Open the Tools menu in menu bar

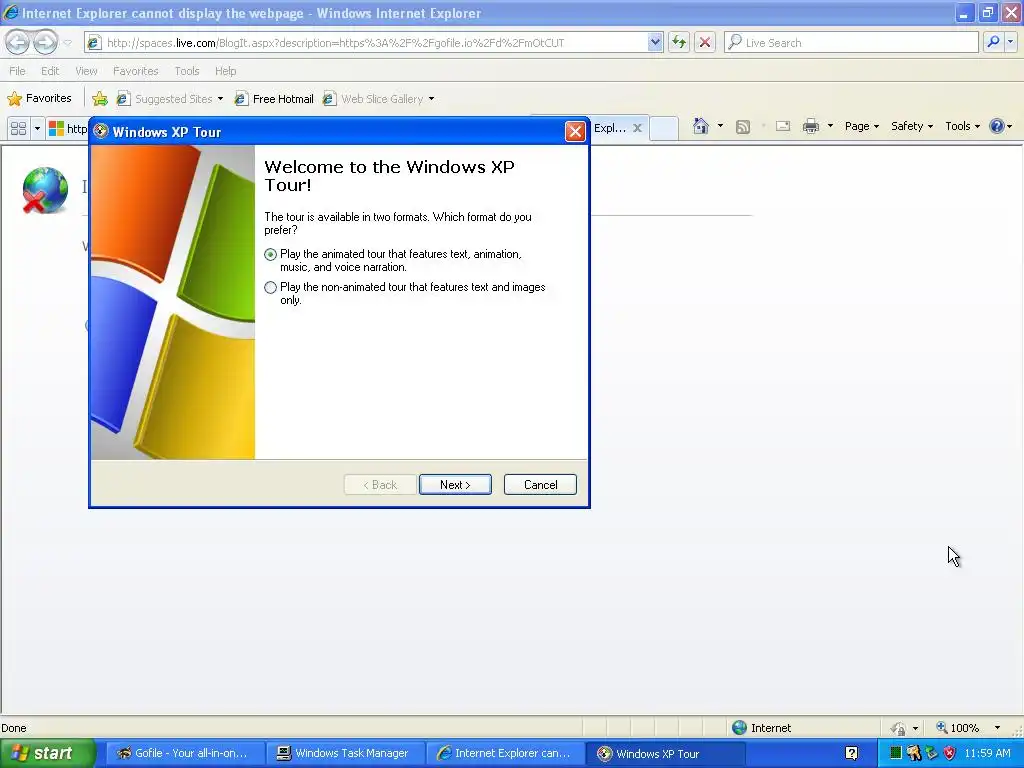pos(187,71)
